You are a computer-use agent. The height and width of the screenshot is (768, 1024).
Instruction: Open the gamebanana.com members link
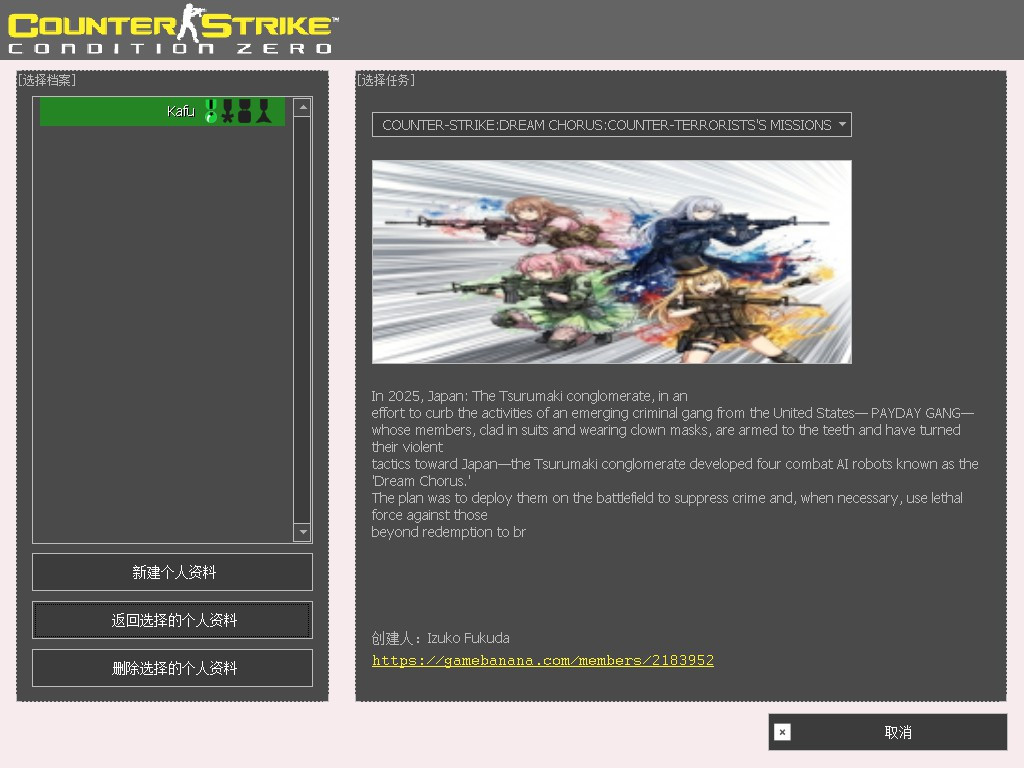pos(543,660)
